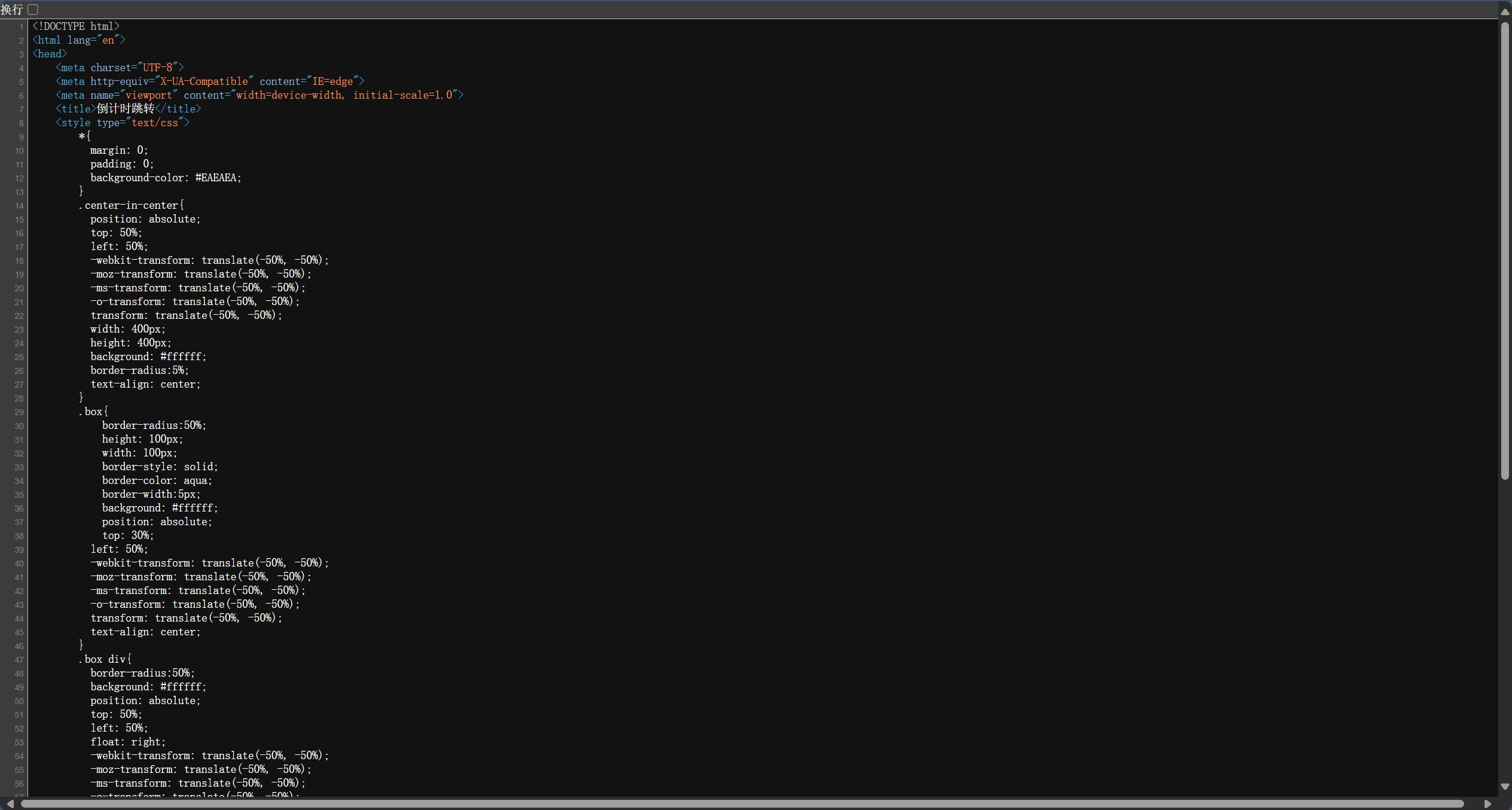Viewport: 1512px width, 810px height.
Task: Click the X-UA-Compatible meta line
Action: (x=210, y=81)
